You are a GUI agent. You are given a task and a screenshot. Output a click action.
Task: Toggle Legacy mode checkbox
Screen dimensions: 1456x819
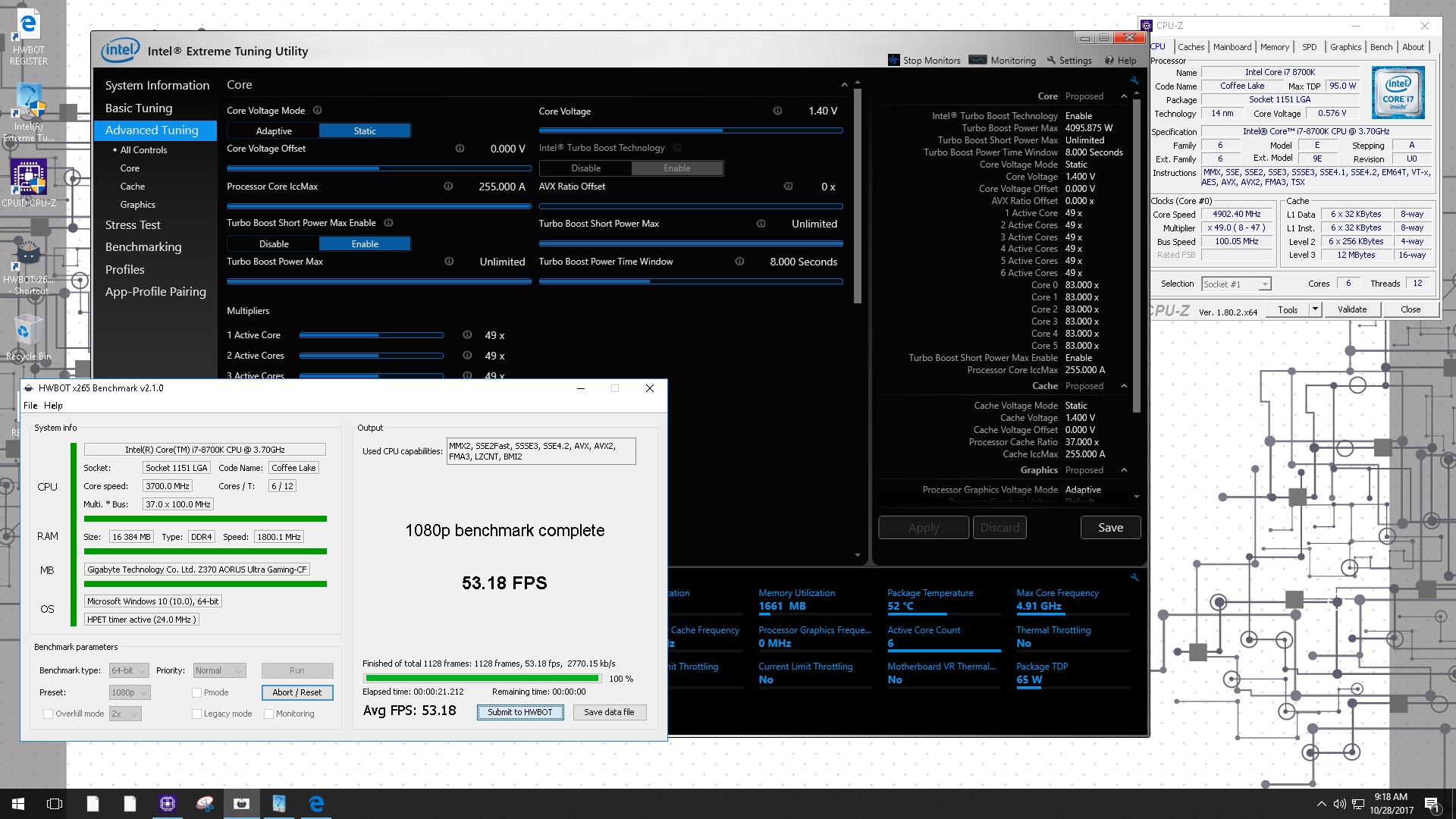pyautogui.click(x=196, y=714)
